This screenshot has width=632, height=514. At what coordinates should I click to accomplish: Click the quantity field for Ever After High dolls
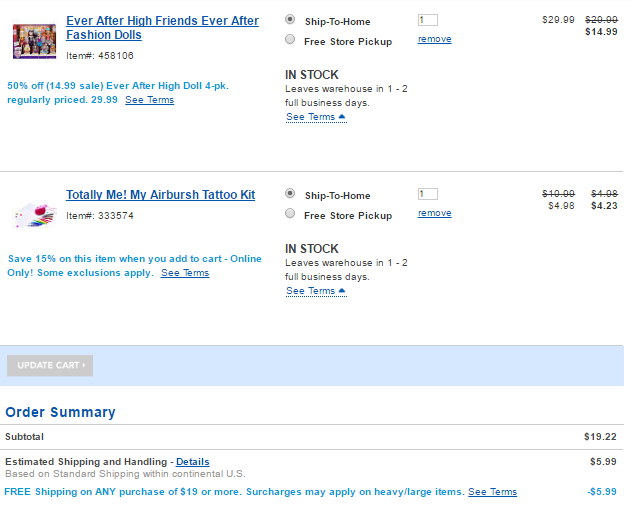tap(427, 20)
